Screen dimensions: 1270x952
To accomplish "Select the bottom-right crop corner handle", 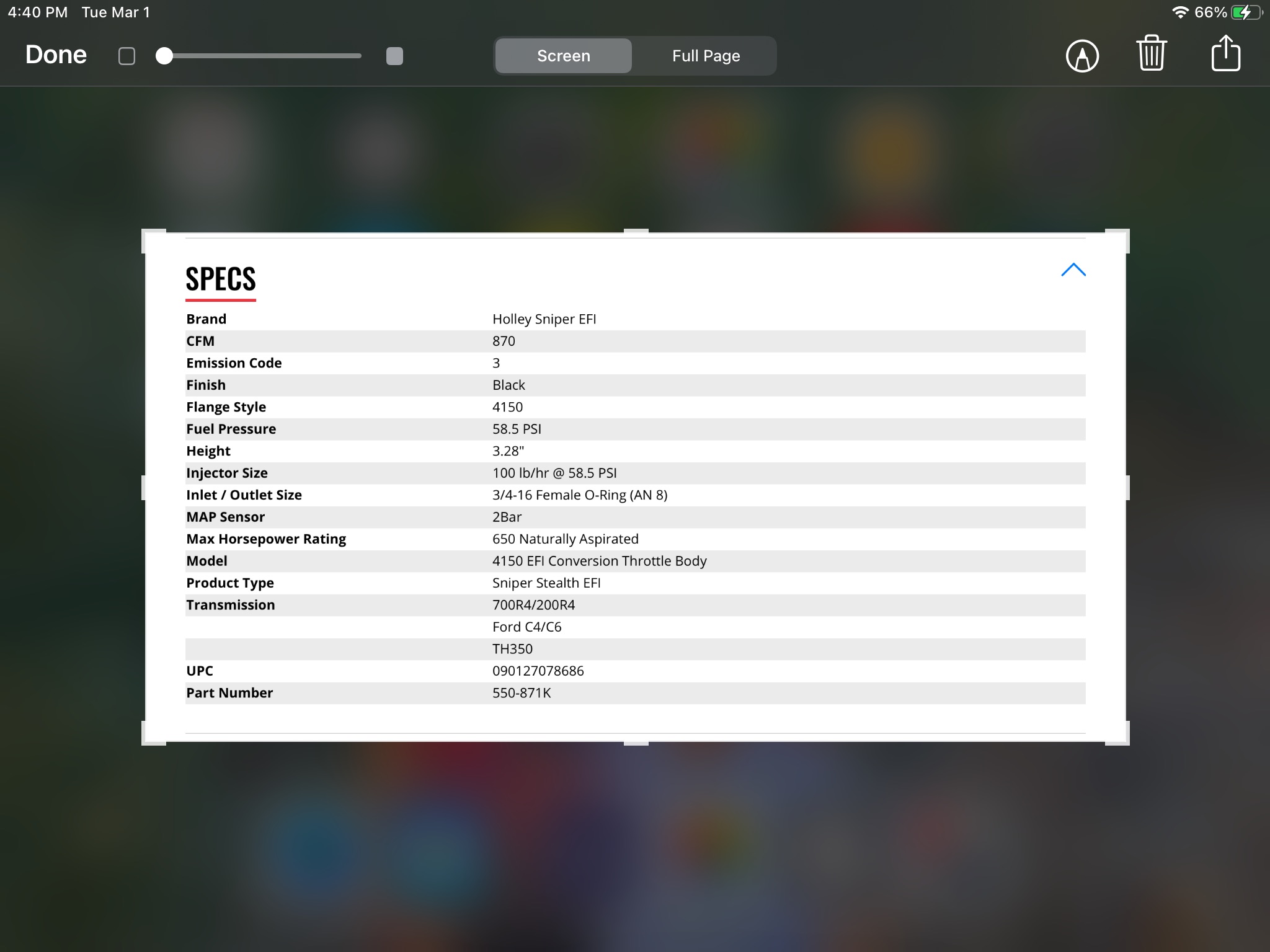I will pos(1118,734).
